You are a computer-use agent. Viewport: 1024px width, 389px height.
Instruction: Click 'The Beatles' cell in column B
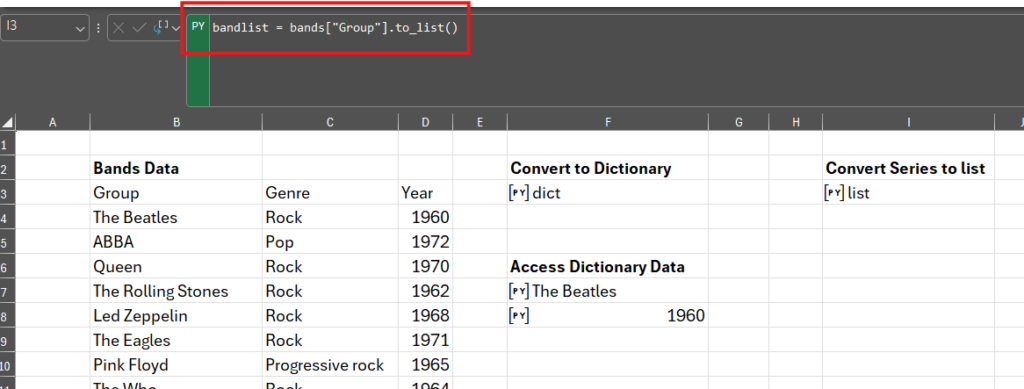point(176,217)
